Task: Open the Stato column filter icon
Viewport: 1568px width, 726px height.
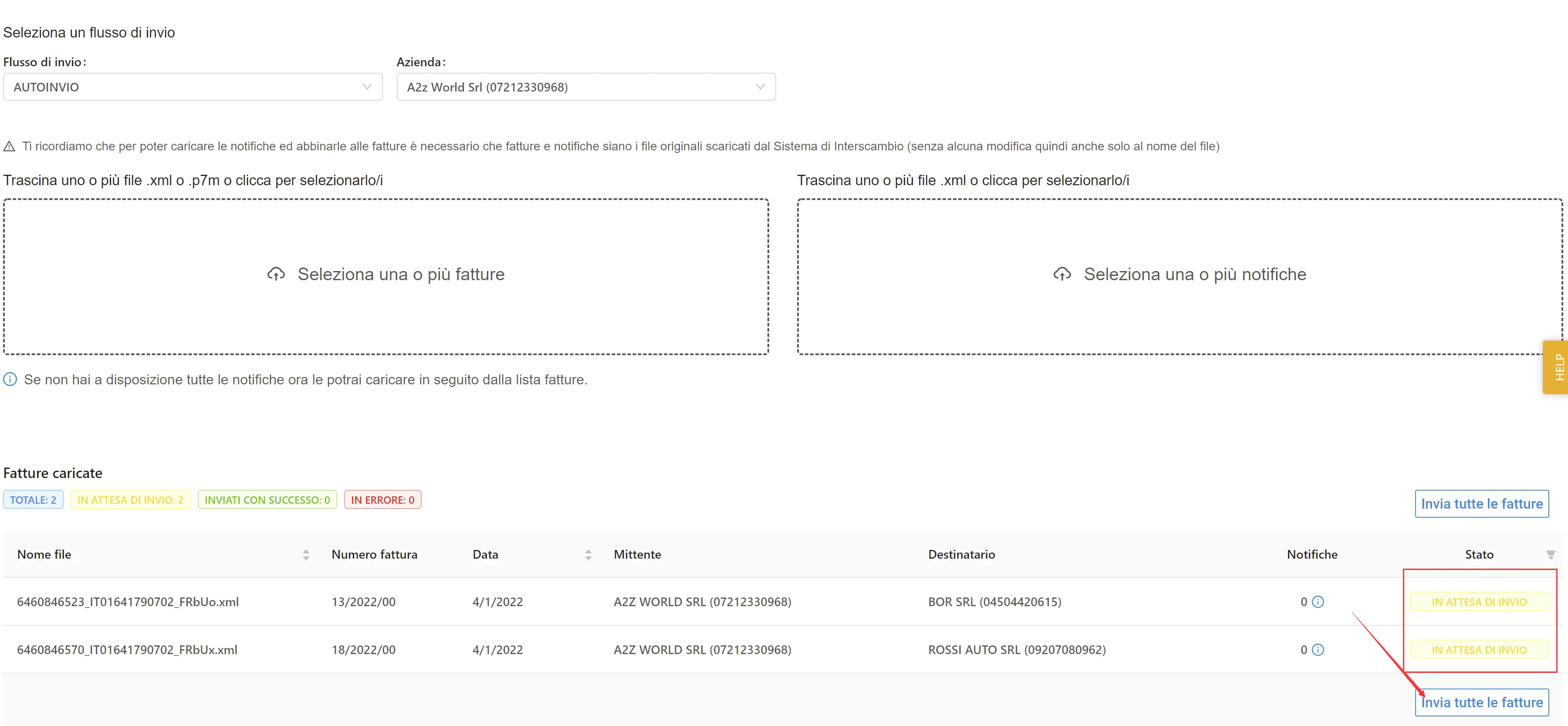Action: click(1550, 555)
